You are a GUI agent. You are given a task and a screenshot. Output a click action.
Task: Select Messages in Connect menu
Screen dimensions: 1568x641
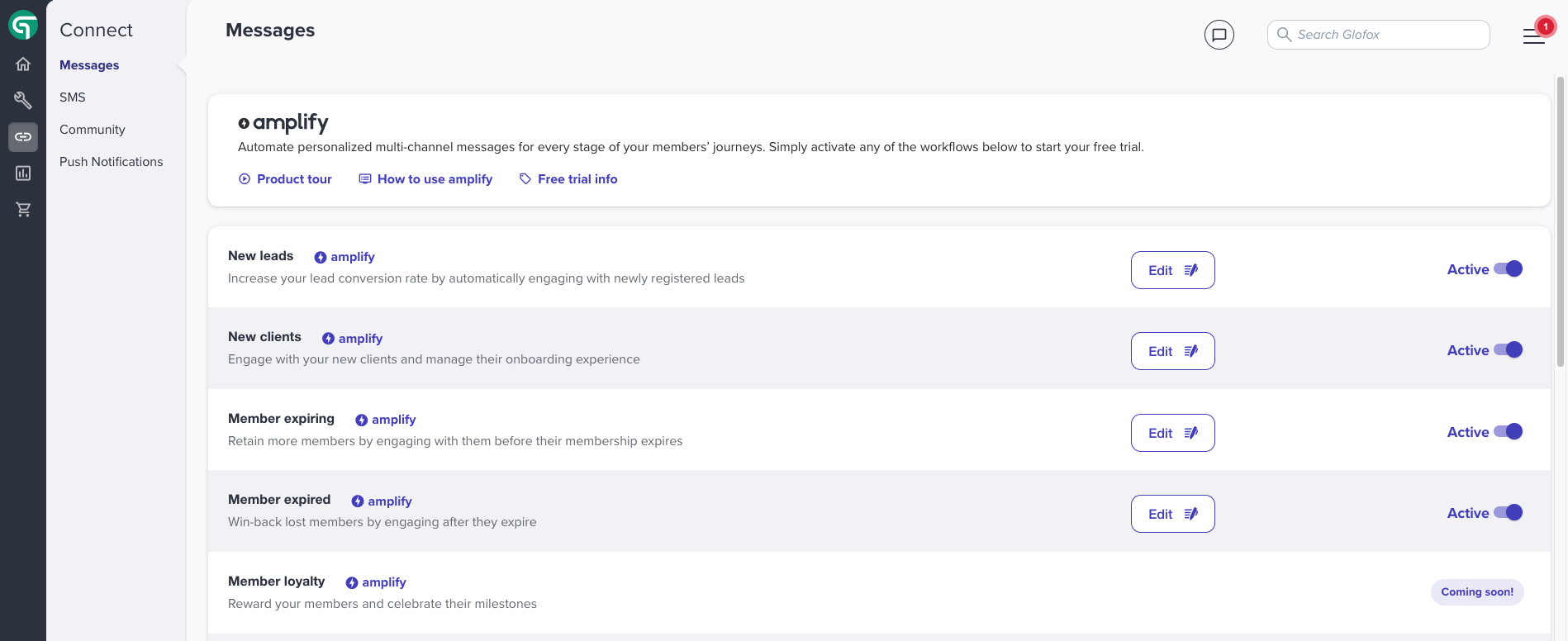tap(89, 65)
